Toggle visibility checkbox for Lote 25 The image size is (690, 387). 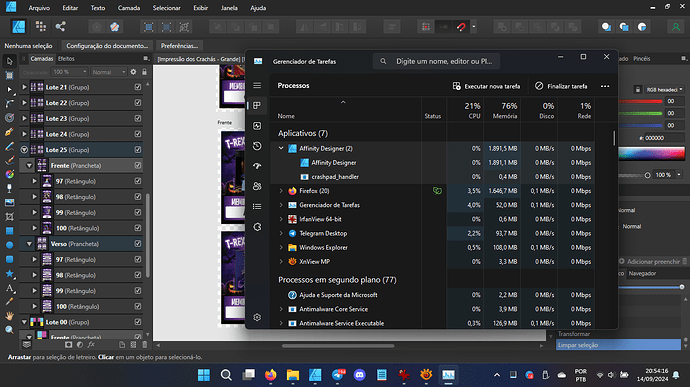[x=138, y=150]
